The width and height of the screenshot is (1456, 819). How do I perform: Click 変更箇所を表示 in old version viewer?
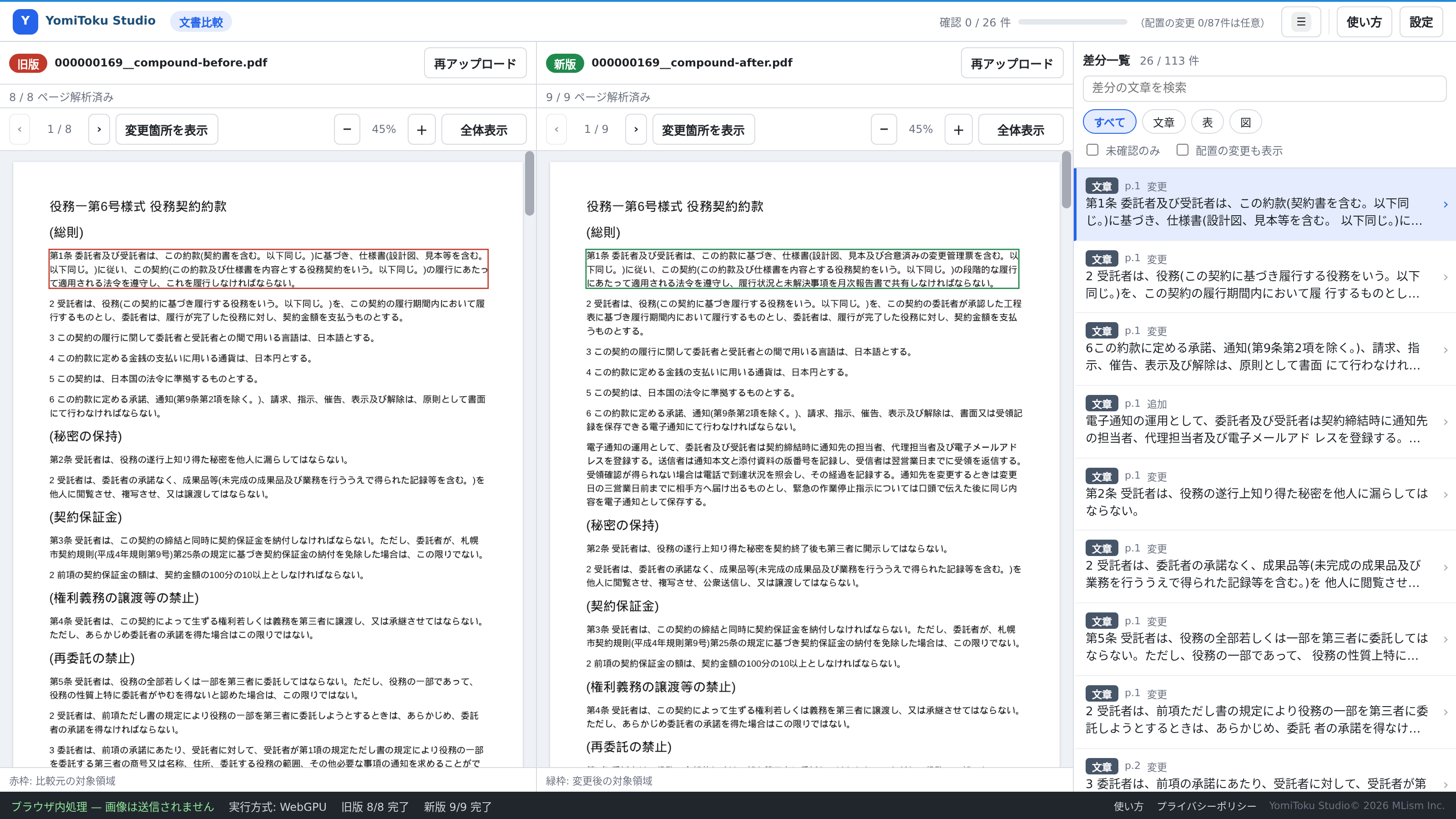(x=166, y=129)
